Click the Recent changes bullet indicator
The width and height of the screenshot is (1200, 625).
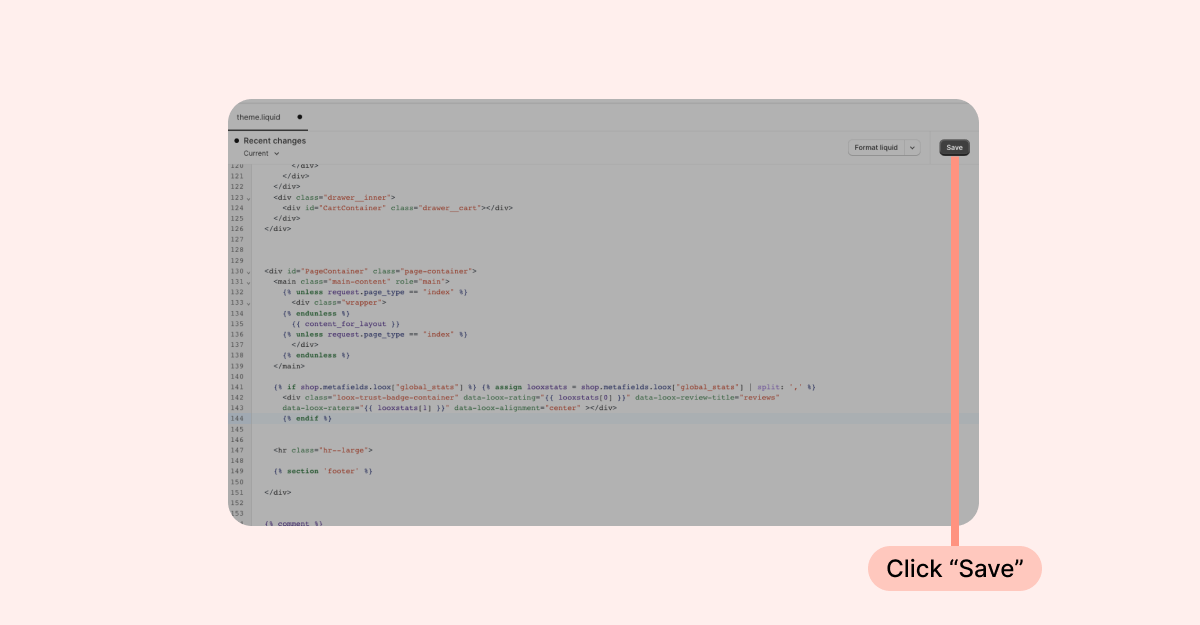click(237, 141)
